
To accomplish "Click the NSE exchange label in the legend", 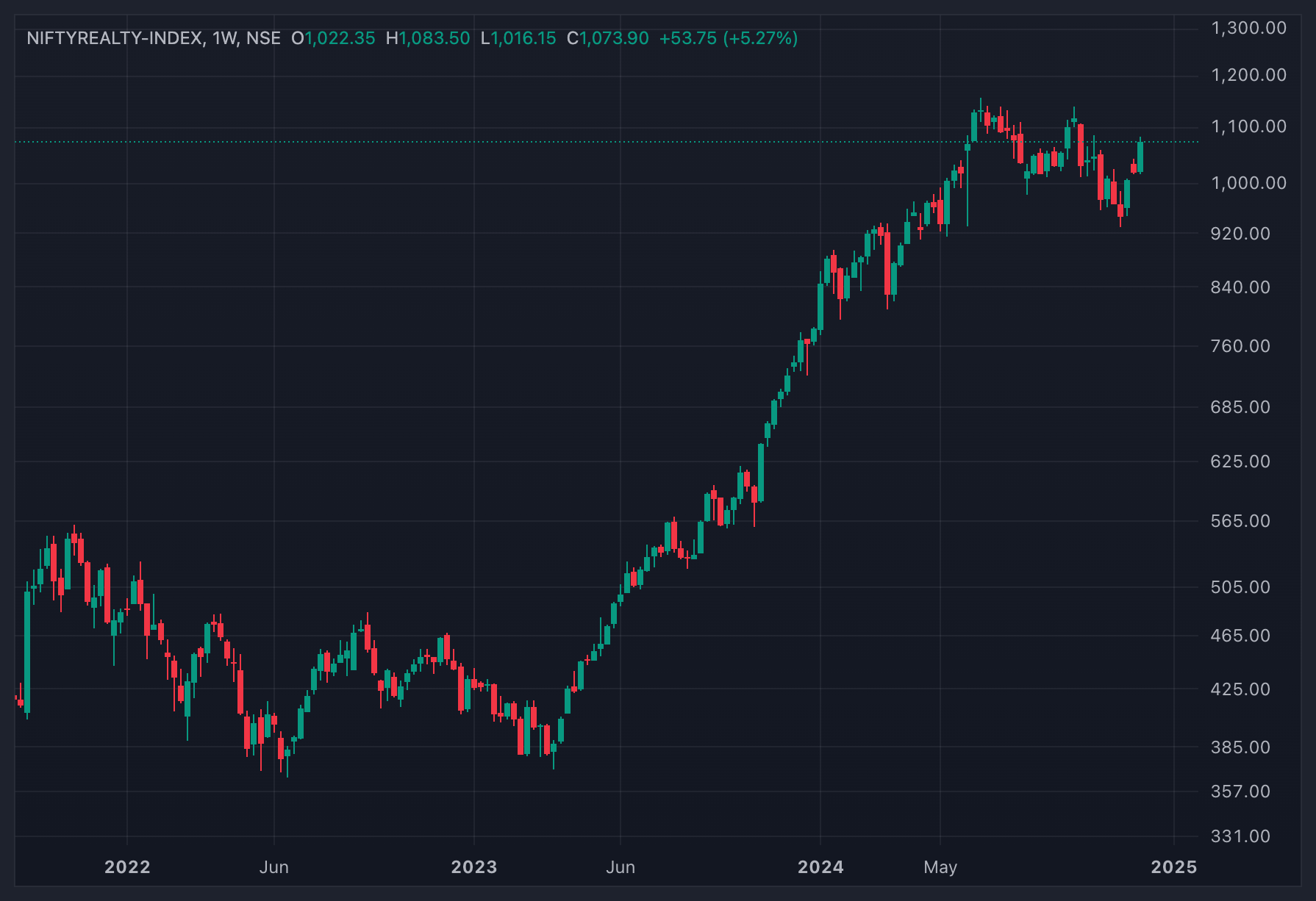I will (x=263, y=38).
